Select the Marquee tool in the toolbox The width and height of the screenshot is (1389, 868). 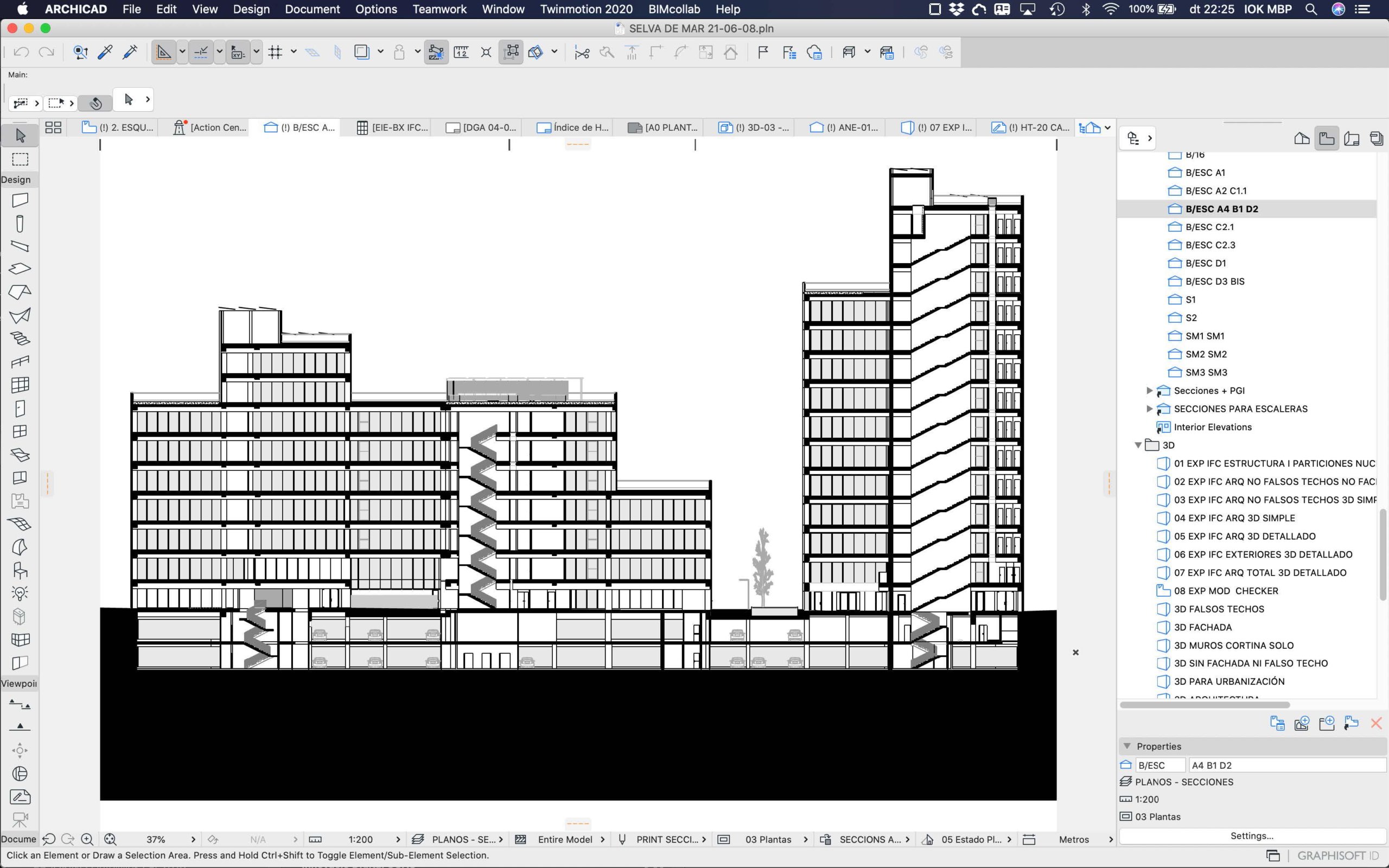point(20,159)
